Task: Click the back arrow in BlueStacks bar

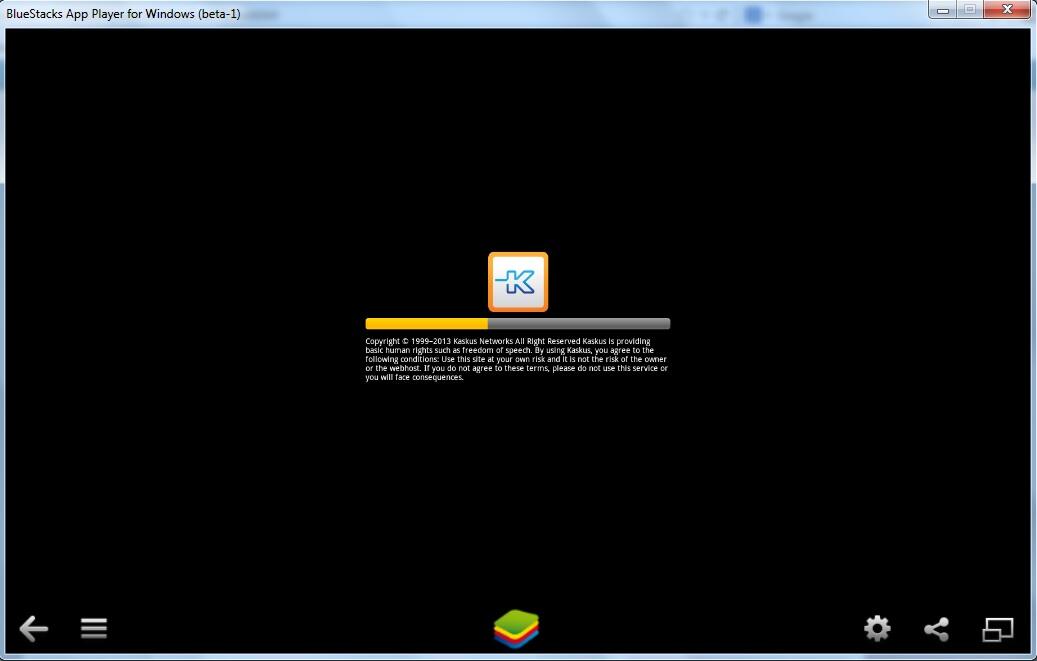Action: point(34,628)
